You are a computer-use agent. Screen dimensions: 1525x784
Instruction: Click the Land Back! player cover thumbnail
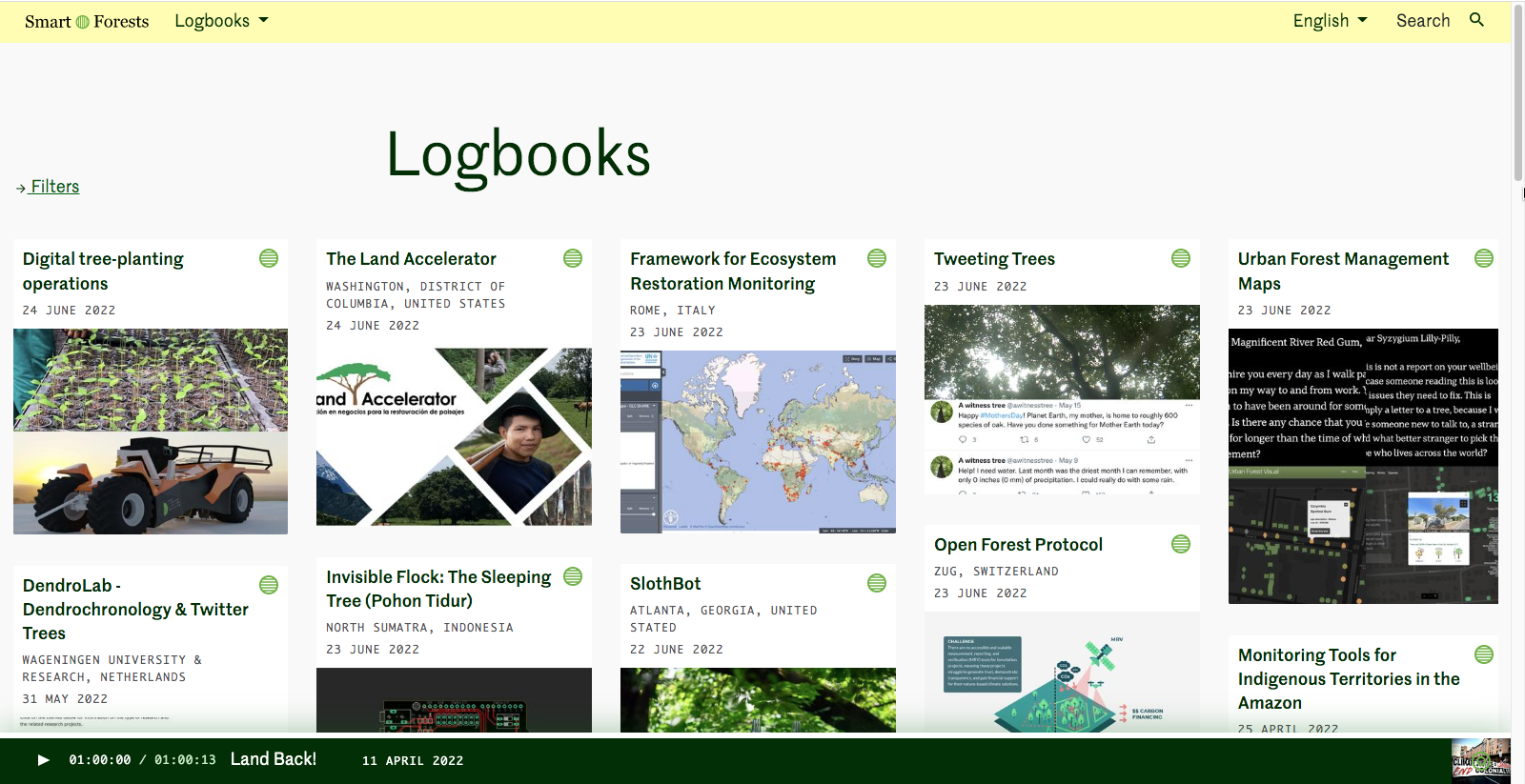pyautogui.click(x=1480, y=760)
